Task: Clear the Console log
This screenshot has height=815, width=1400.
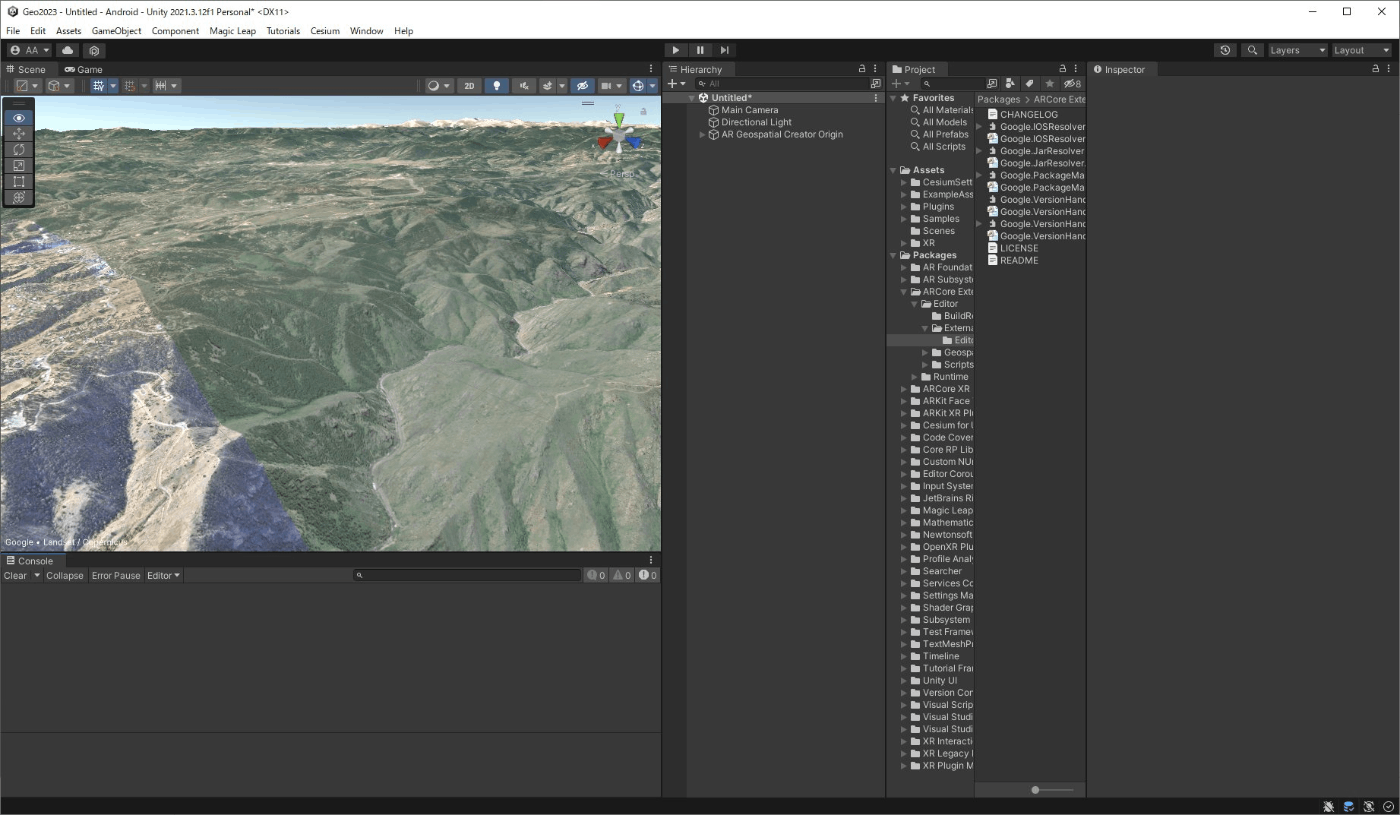Action: (x=16, y=575)
